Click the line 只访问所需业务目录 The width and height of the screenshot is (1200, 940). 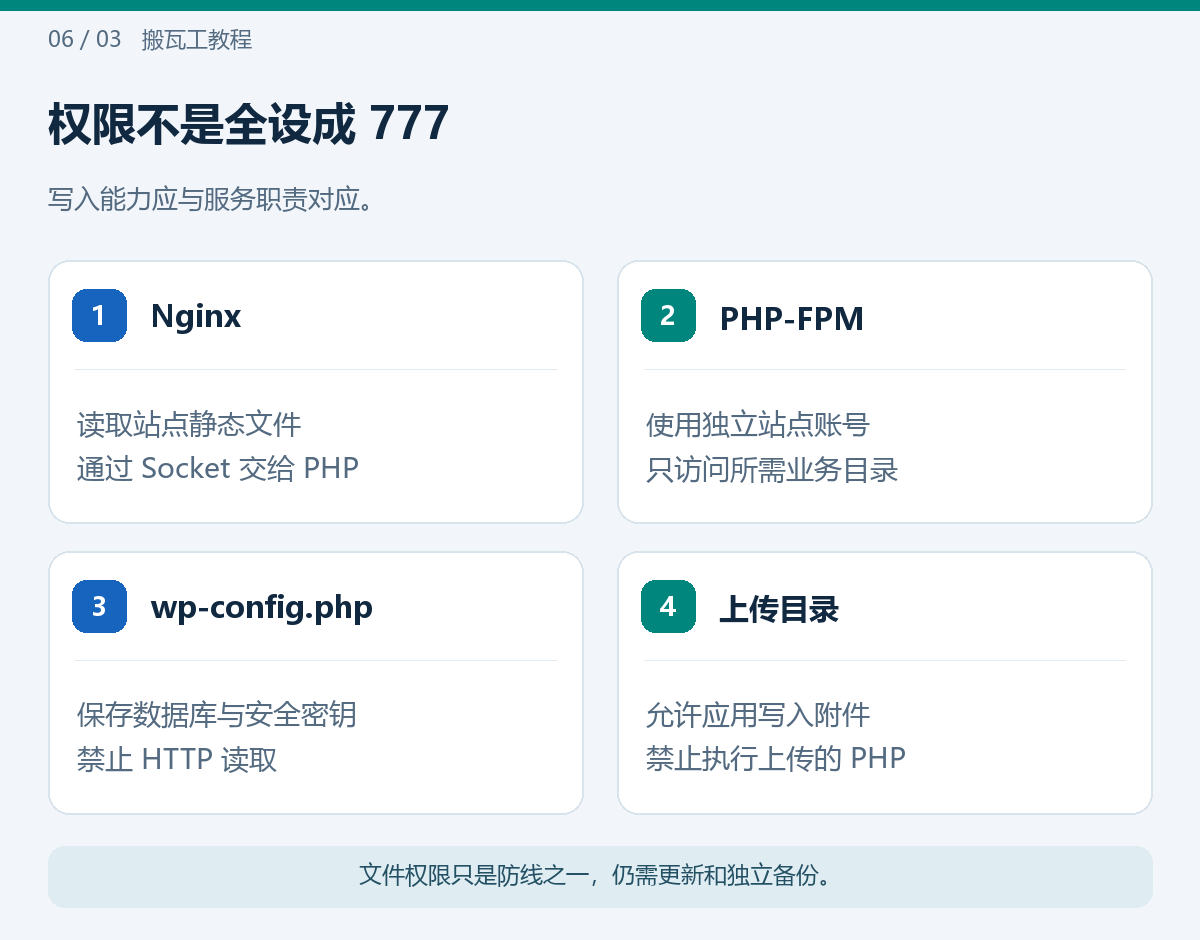(x=772, y=469)
